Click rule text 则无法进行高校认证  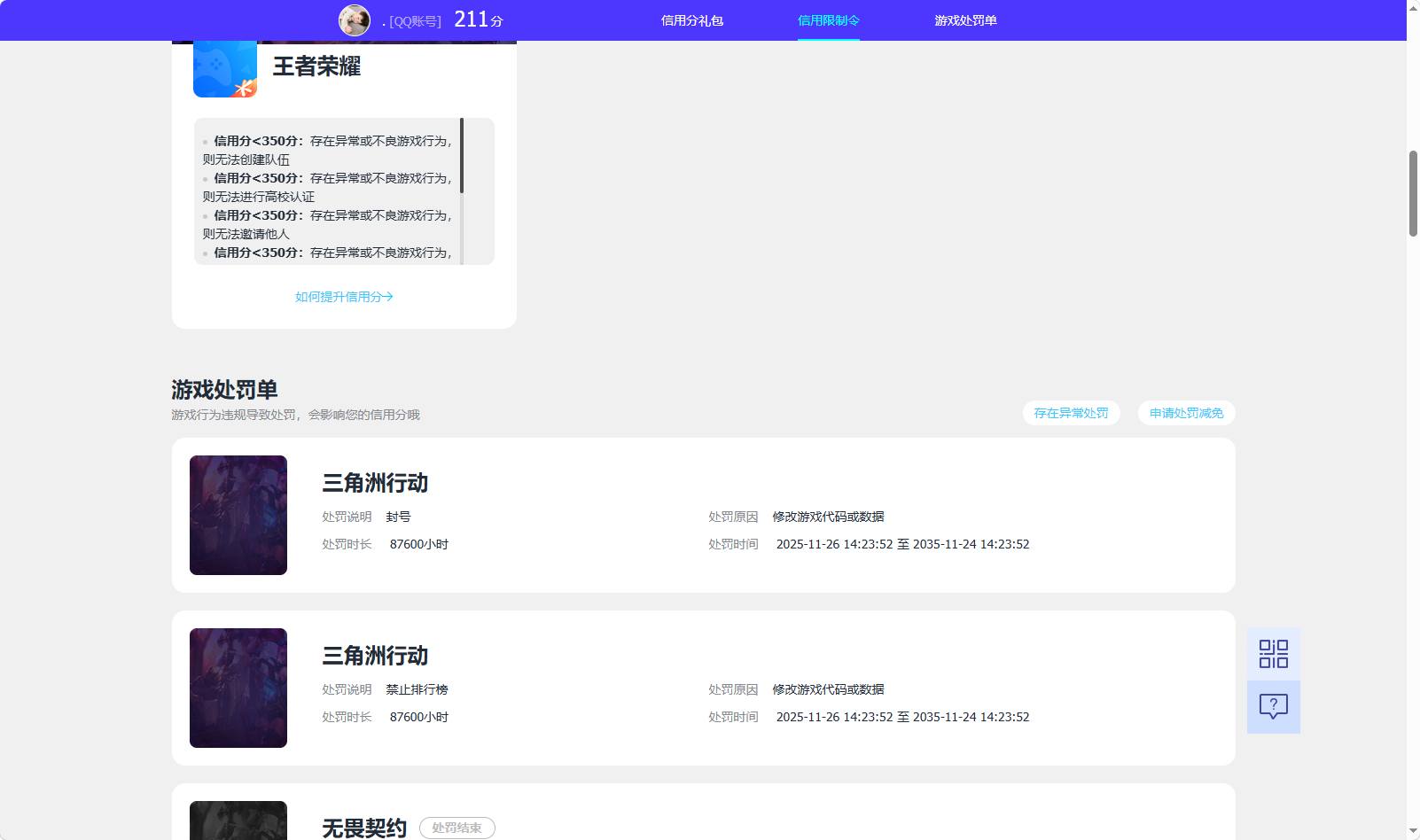click(258, 197)
